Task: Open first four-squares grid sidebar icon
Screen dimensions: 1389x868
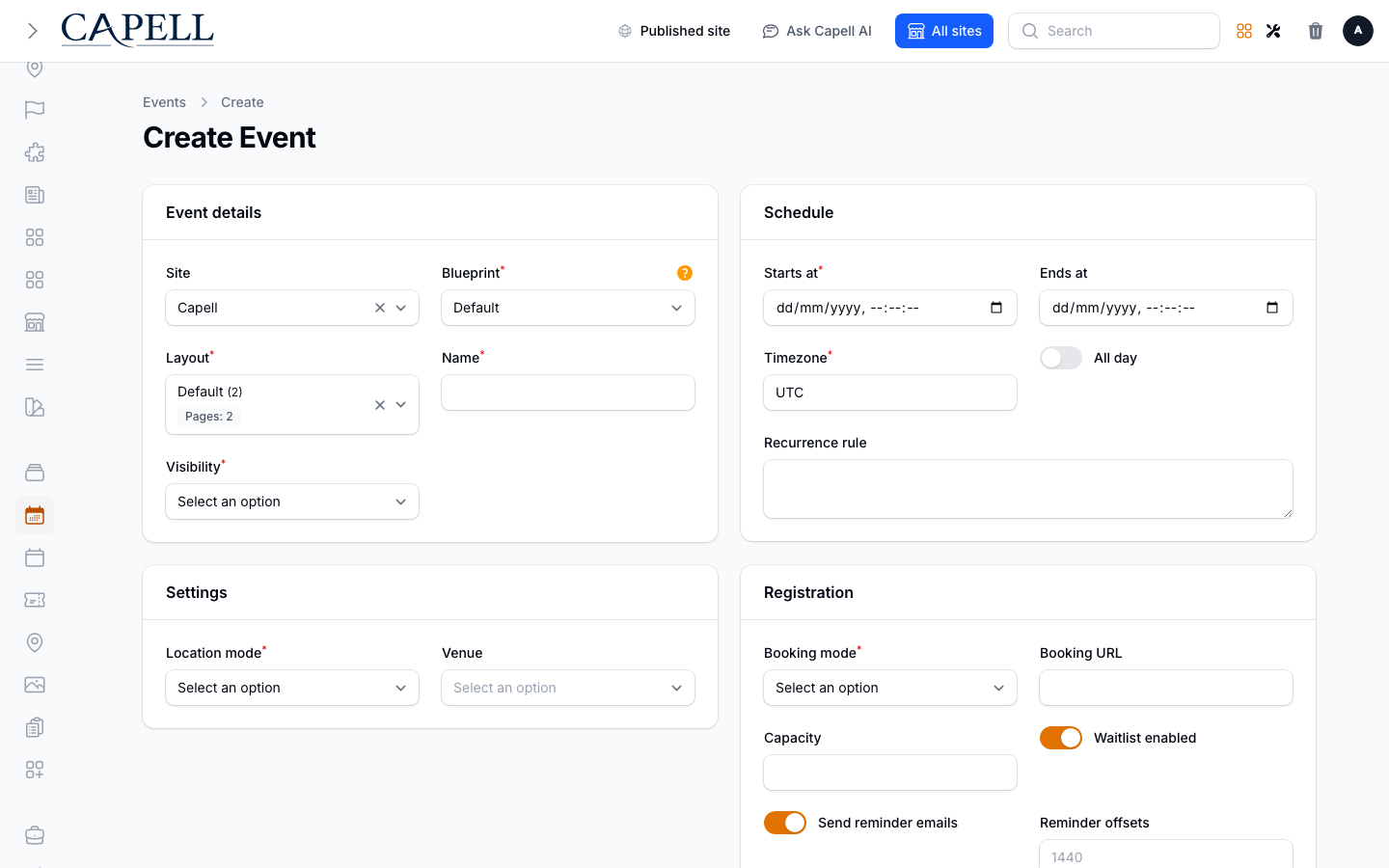Action: coord(35,237)
